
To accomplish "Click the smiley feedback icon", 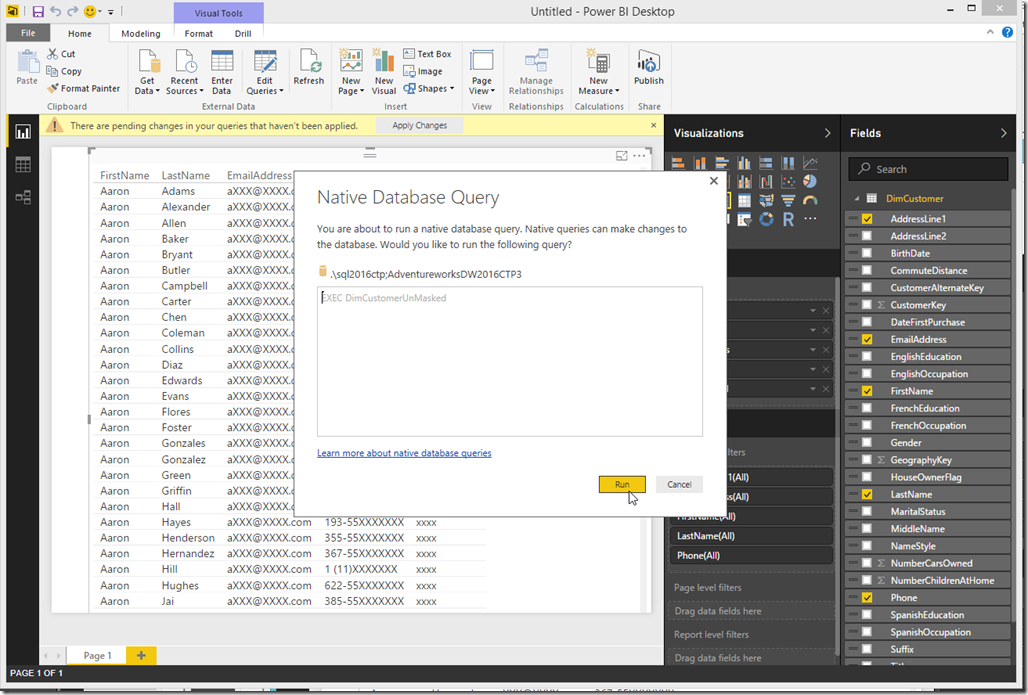I will coord(90,11).
